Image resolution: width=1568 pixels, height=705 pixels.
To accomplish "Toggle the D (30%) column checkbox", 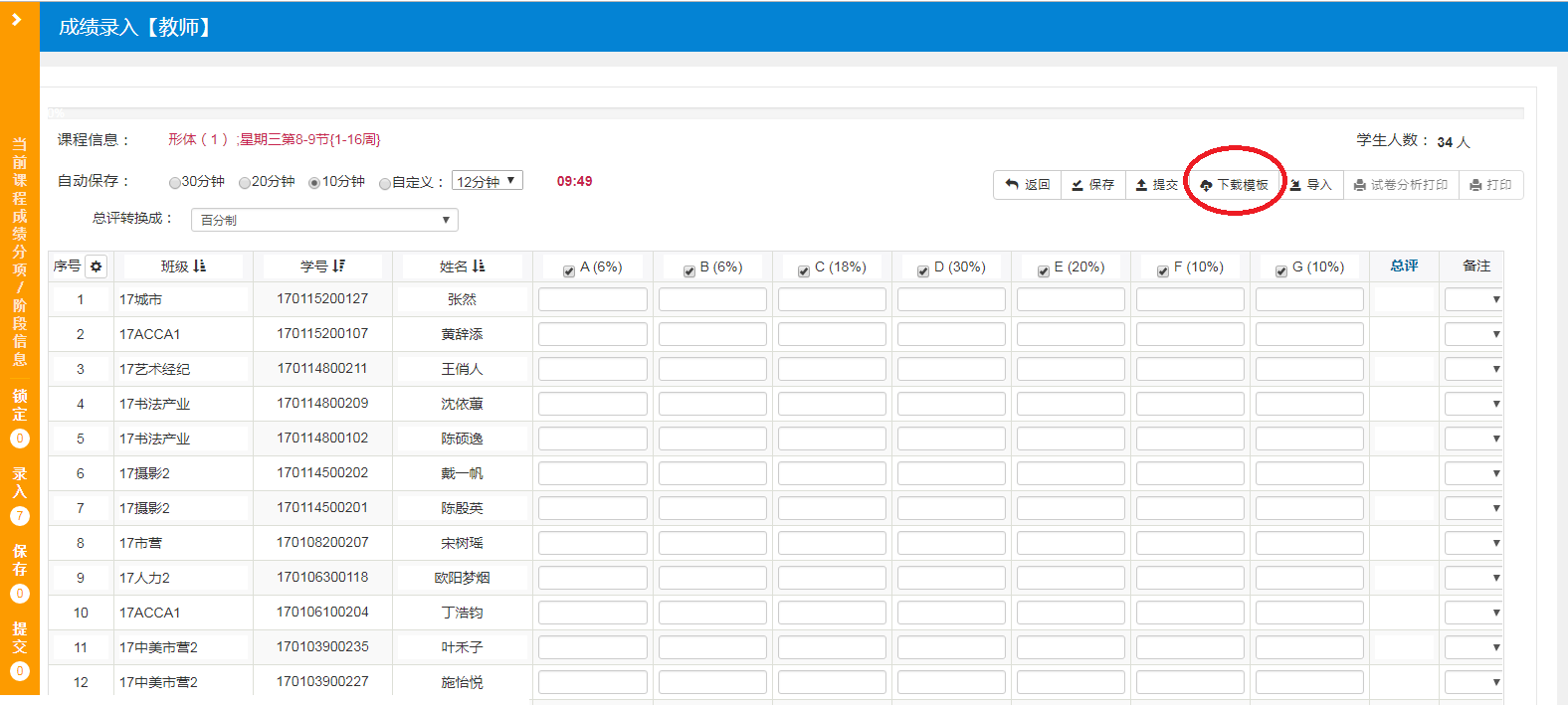I will (923, 271).
